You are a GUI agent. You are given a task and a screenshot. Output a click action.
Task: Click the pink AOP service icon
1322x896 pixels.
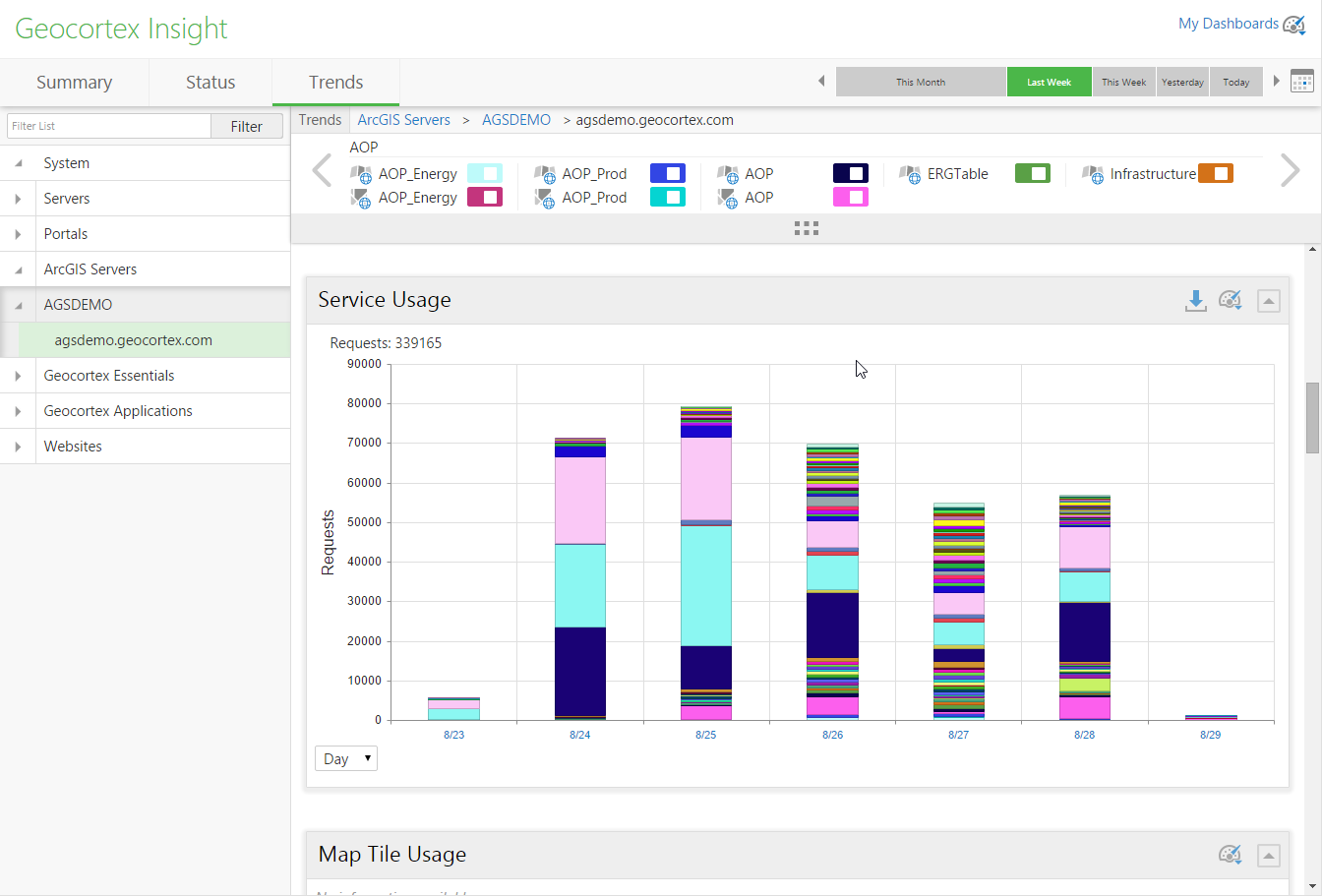(x=728, y=198)
